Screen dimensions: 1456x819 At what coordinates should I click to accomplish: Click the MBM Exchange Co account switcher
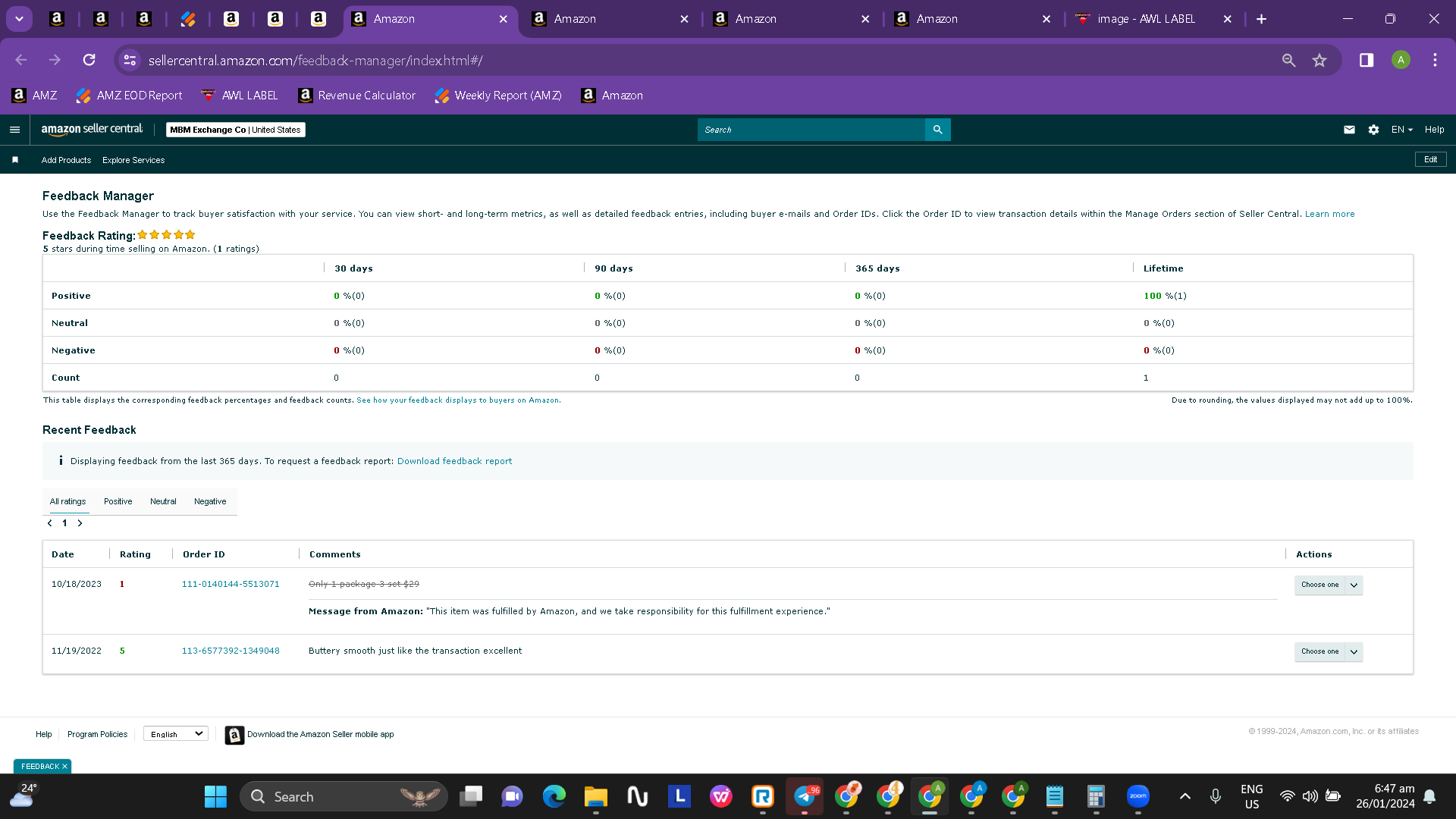[235, 130]
